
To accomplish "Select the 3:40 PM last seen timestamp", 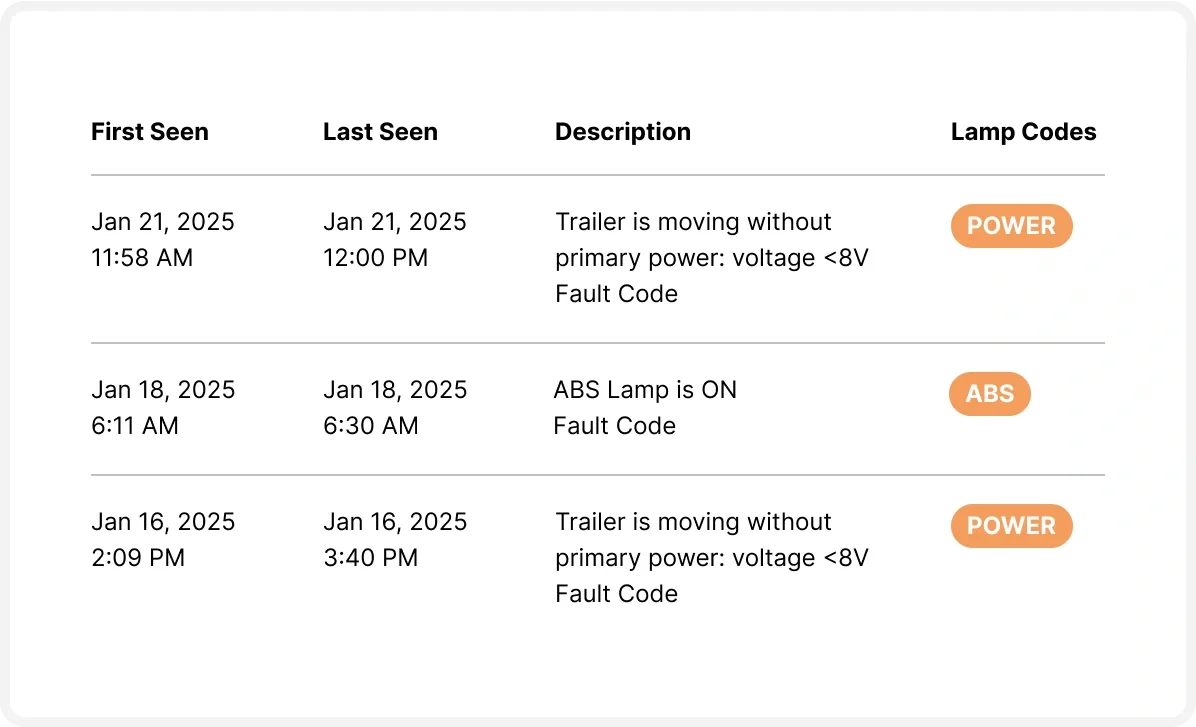I will pos(370,558).
